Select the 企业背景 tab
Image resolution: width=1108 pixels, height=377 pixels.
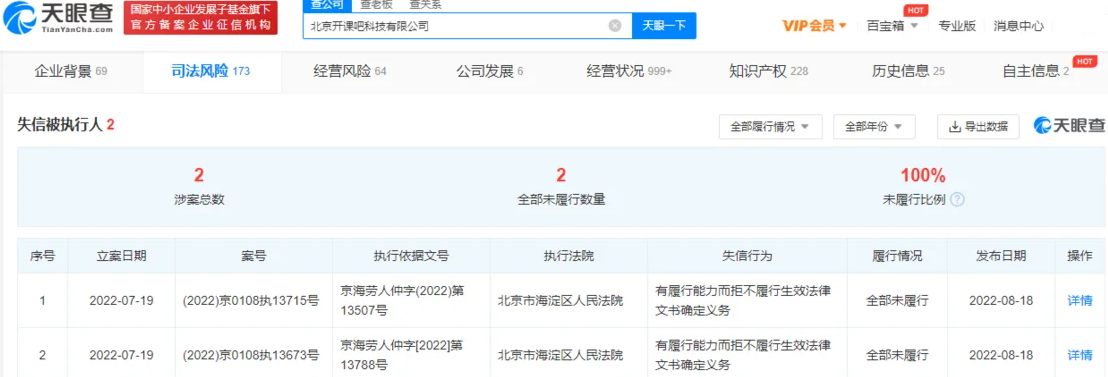tap(71, 71)
